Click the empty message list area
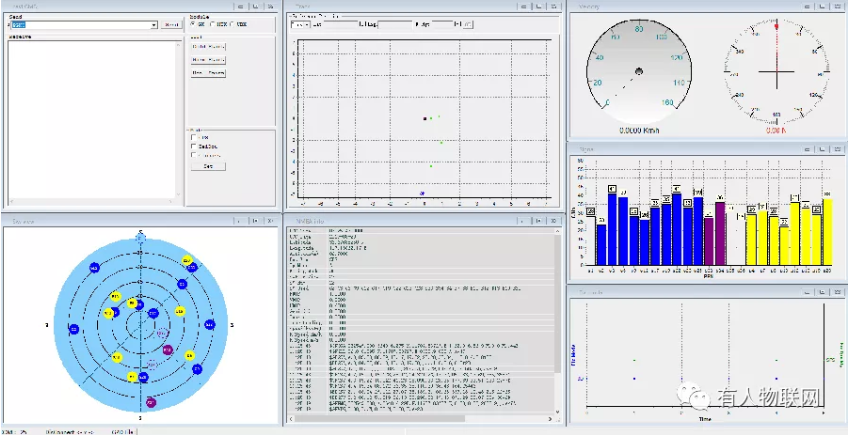 click(x=91, y=119)
